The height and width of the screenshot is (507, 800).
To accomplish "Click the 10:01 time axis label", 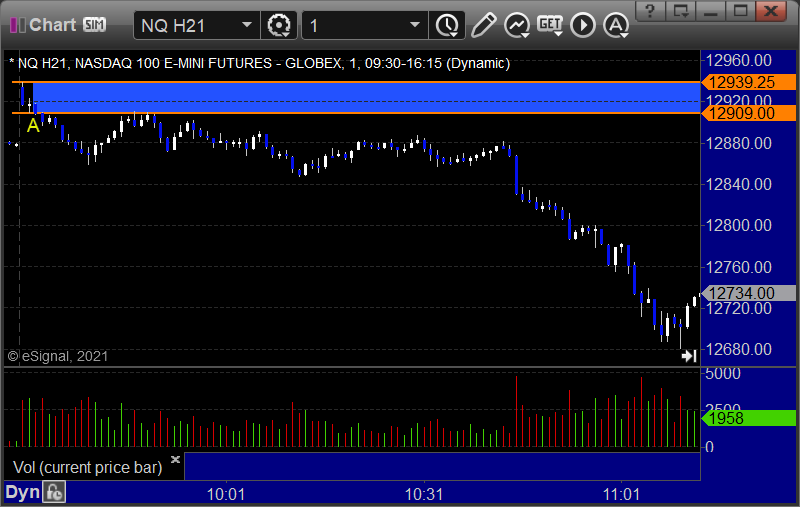I will click(226, 494).
